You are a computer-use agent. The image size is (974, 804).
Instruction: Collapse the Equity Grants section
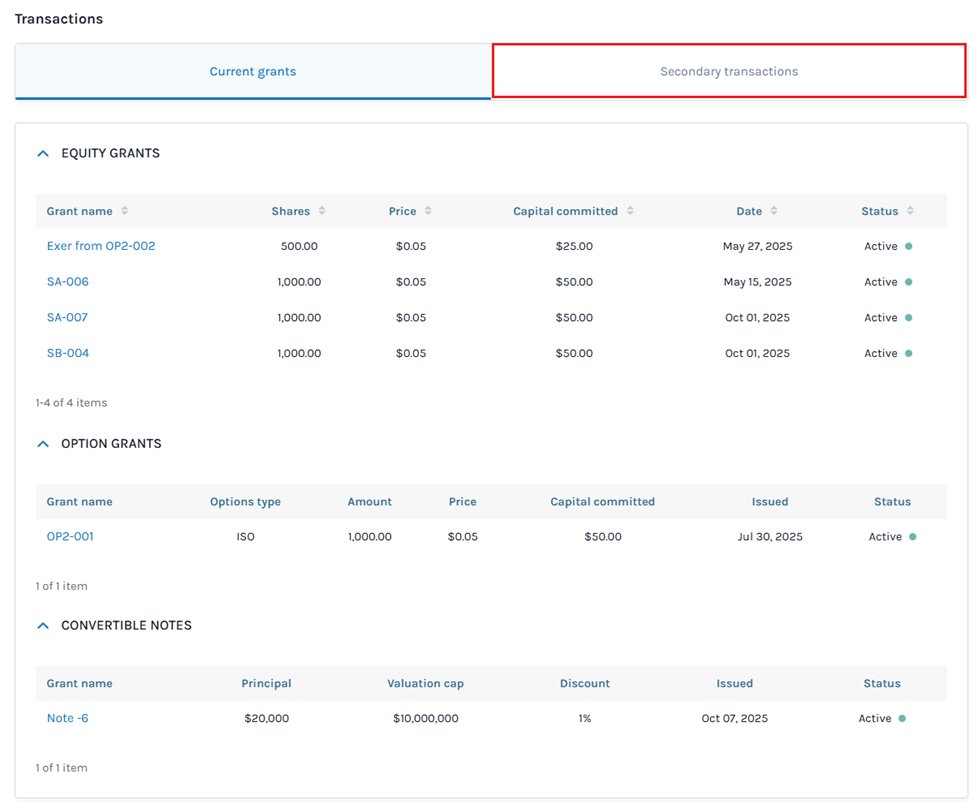(43, 154)
